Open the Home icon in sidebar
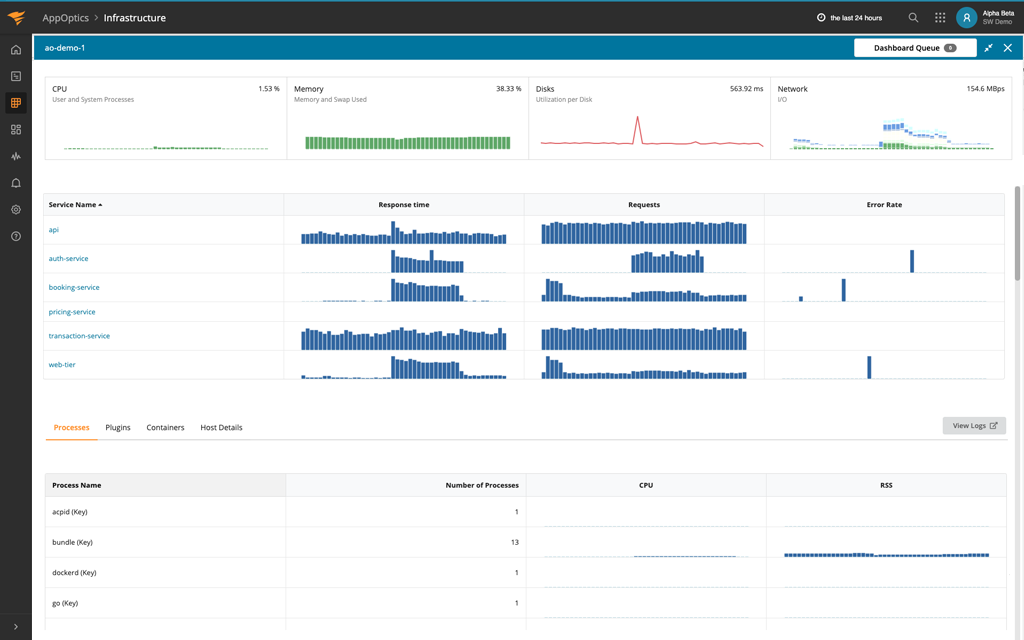The image size is (1024, 640). tap(16, 50)
